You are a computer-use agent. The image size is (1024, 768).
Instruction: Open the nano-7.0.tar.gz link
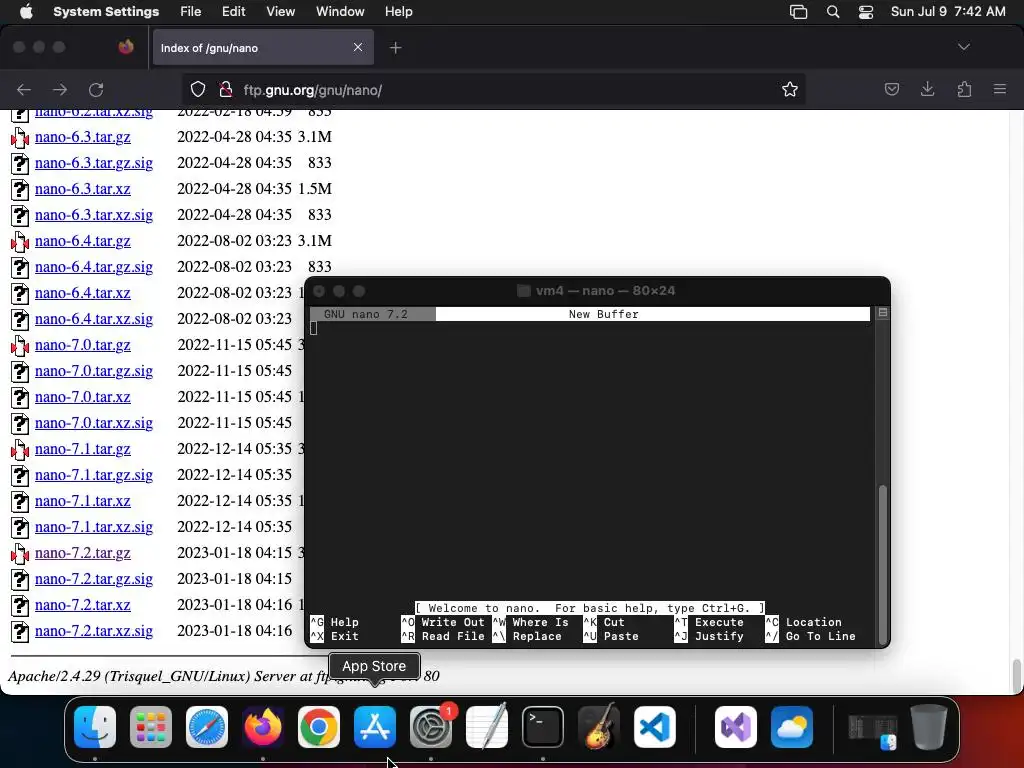83,345
